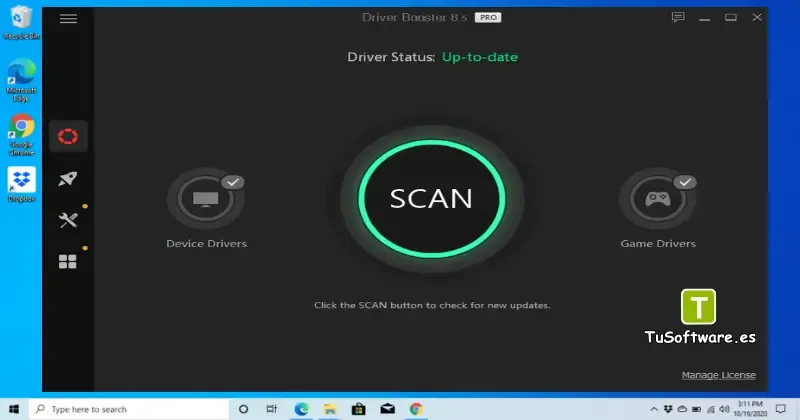Open the hamburger menu in Driver Booster
This screenshot has height=420, width=800.
pyautogui.click(x=68, y=19)
